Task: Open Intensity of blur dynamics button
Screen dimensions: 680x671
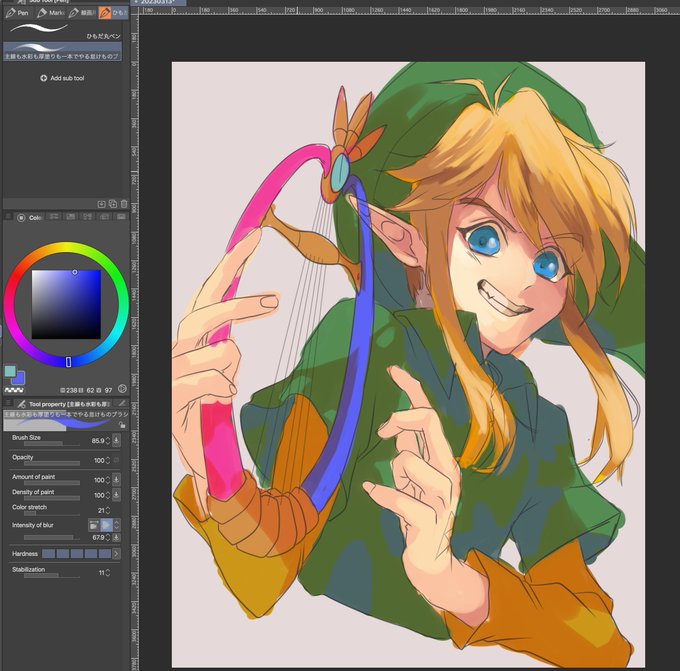Action: click(116, 537)
